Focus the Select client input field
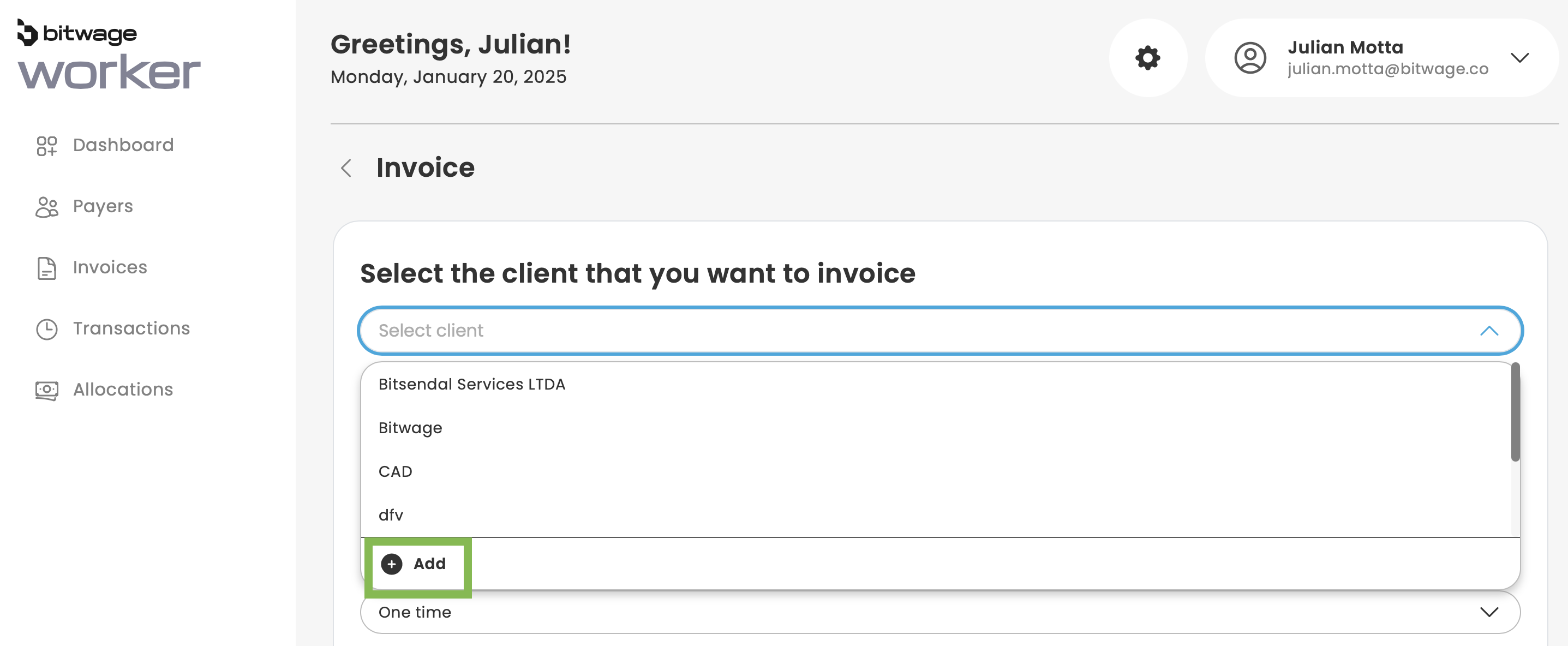Image resolution: width=1568 pixels, height=646 pixels. (x=913, y=331)
